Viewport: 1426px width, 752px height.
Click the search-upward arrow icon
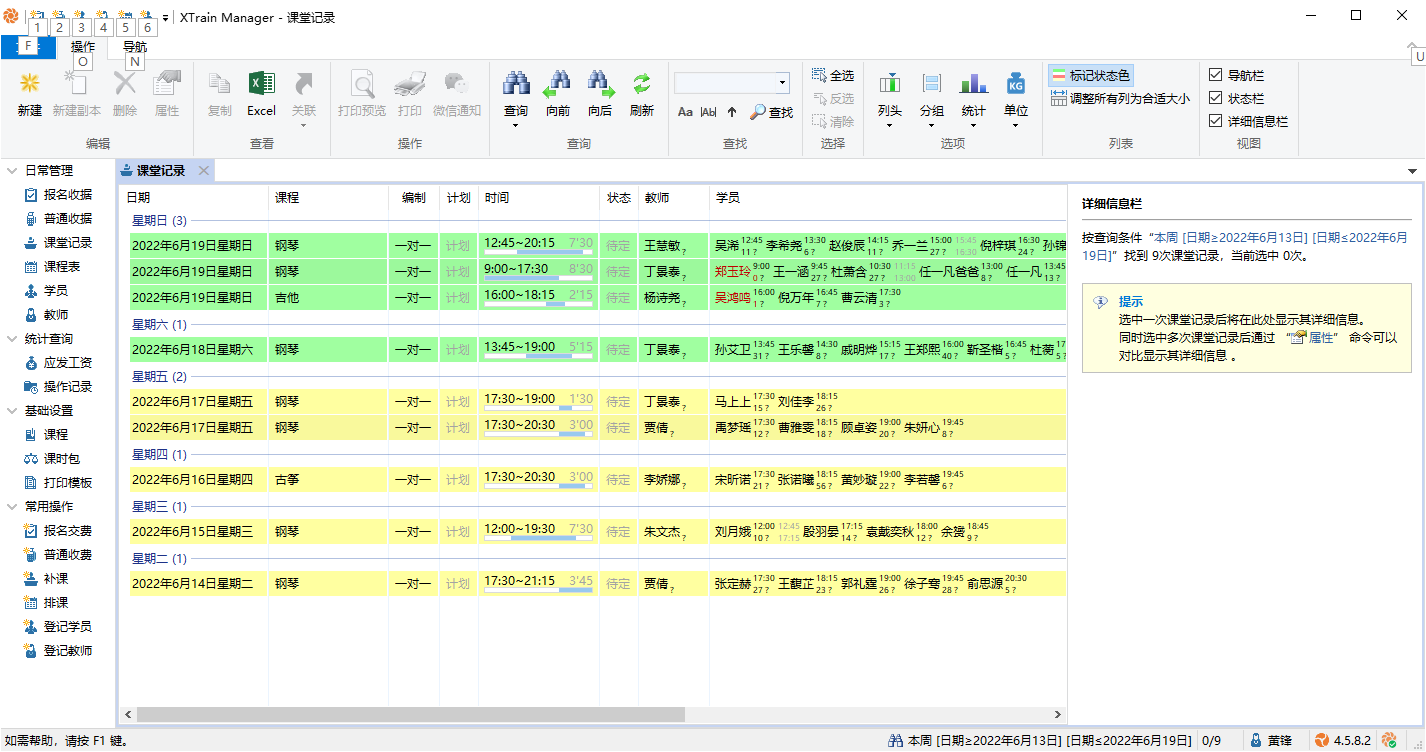pyautogui.click(x=732, y=112)
